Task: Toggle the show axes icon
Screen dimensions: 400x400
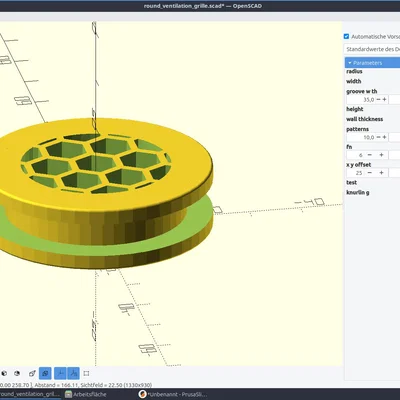Action: [60, 373]
